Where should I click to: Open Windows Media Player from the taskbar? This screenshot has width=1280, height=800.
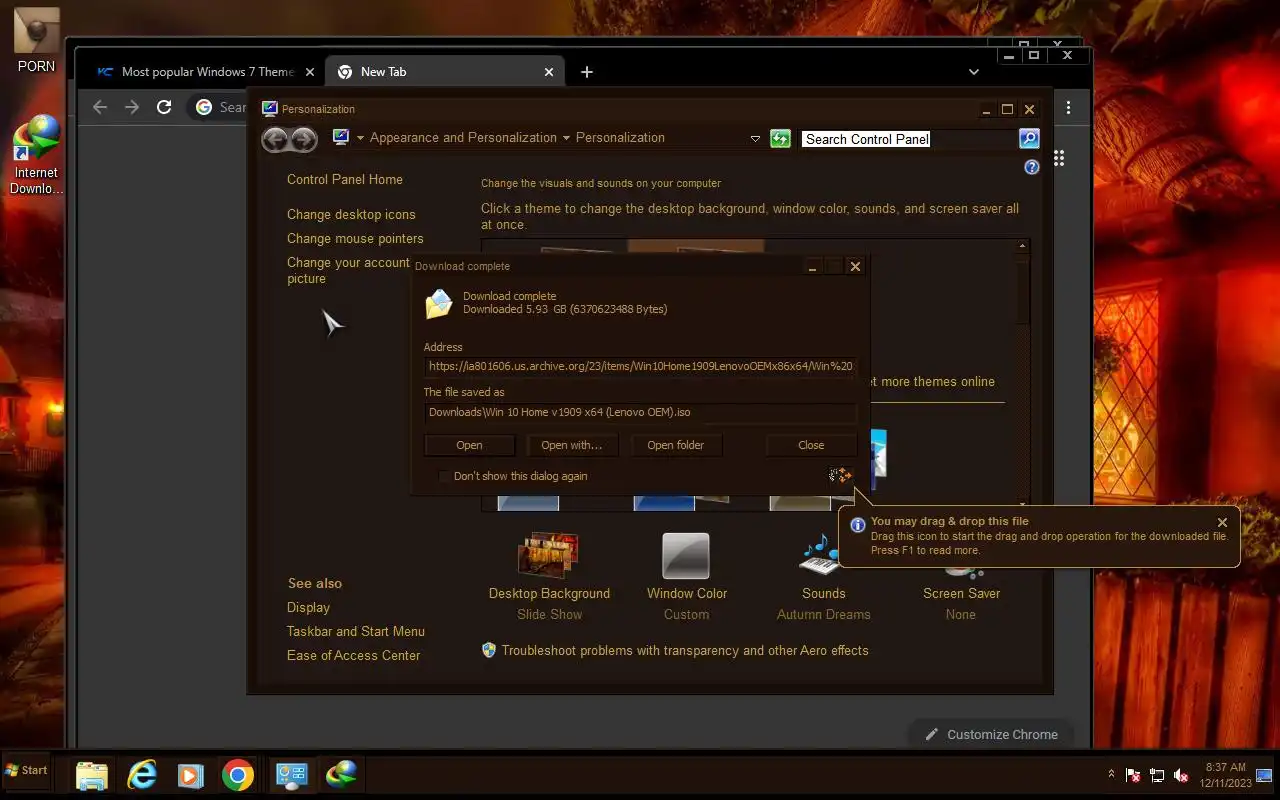click(190, 775)
